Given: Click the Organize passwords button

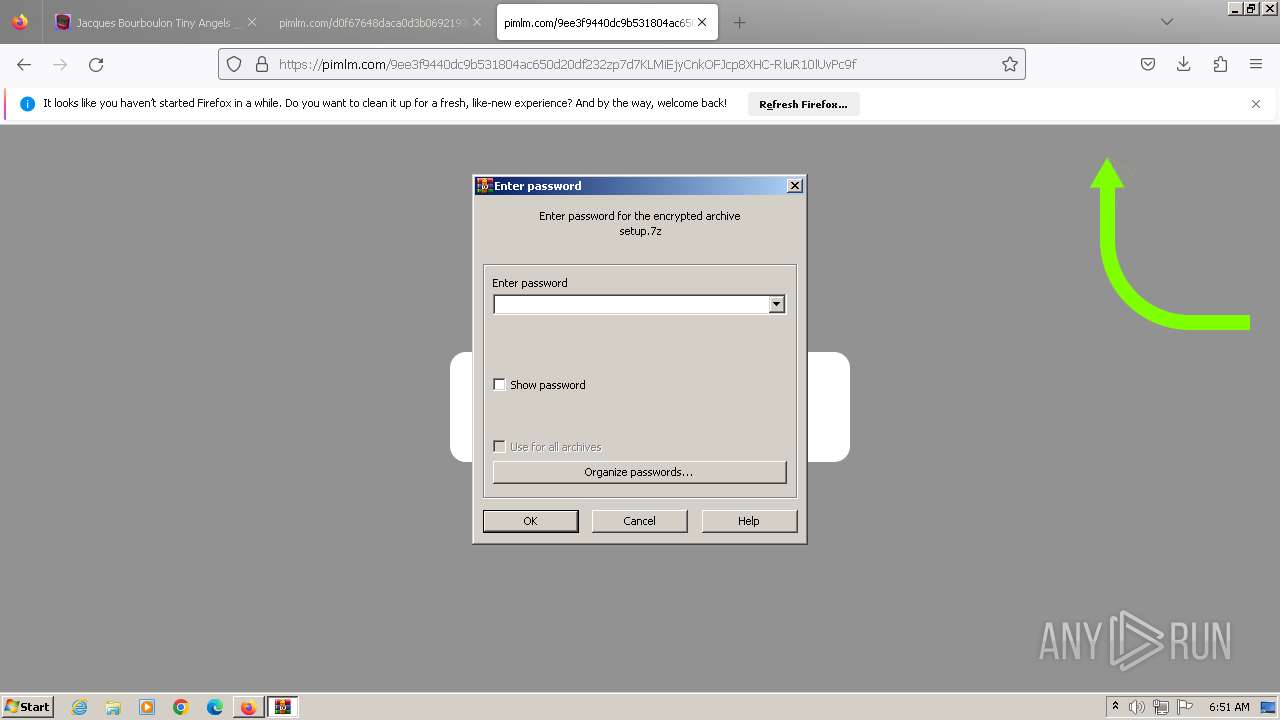Looking at the screenshot, I should pos(639,472).
